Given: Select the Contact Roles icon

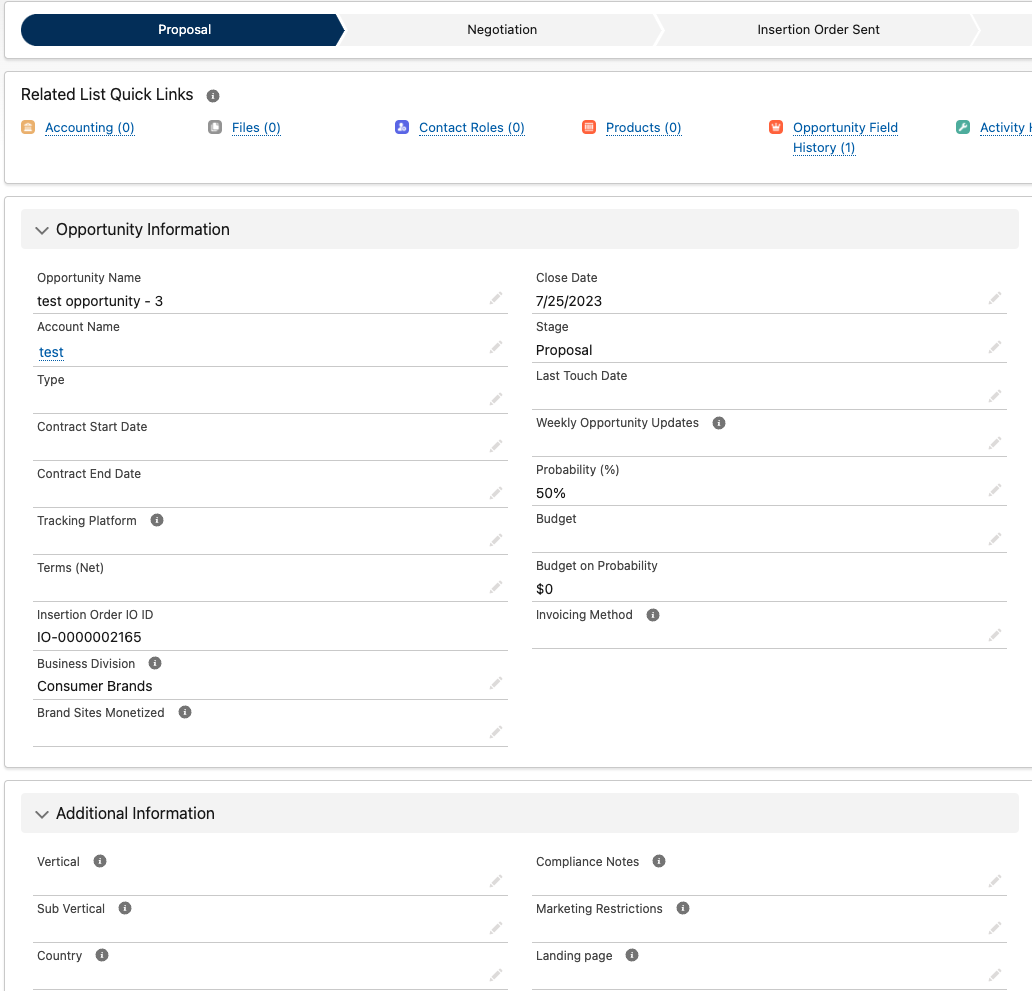Looking at the screenshot, I should click(x=401, y=127).
